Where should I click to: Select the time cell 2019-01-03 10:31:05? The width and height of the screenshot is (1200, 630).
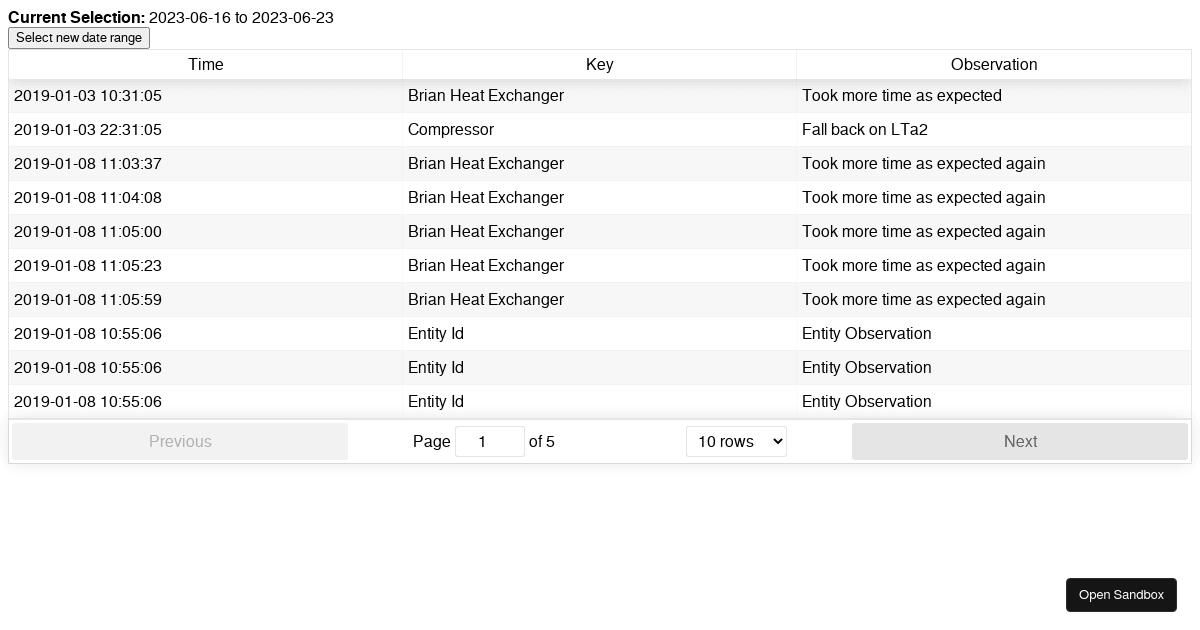point(206,96)
